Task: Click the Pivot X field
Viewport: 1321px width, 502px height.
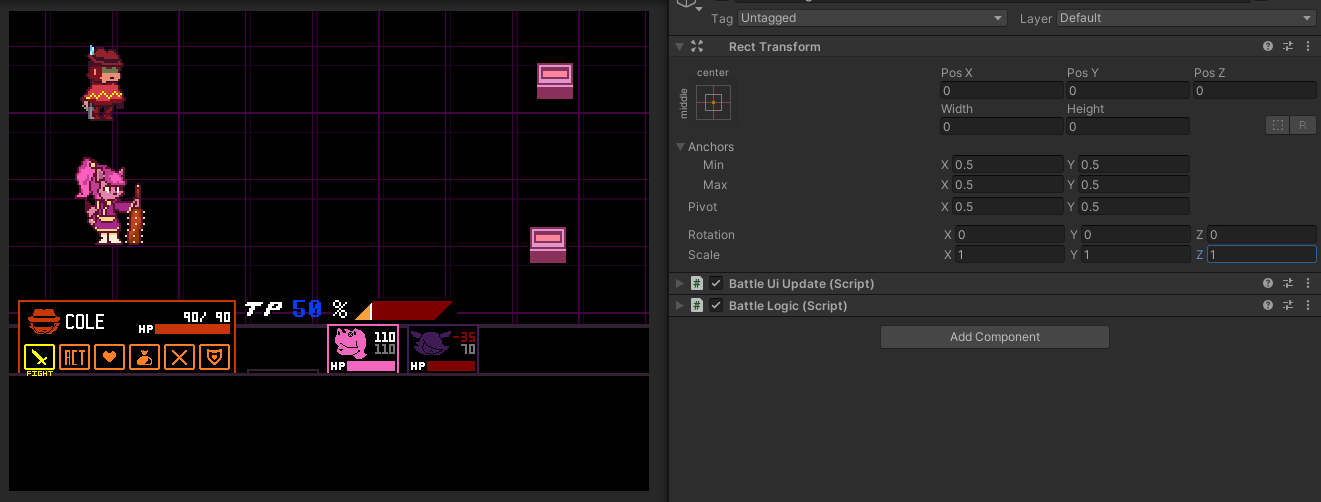Action: pyautogui.click(x=1008, y=207)
